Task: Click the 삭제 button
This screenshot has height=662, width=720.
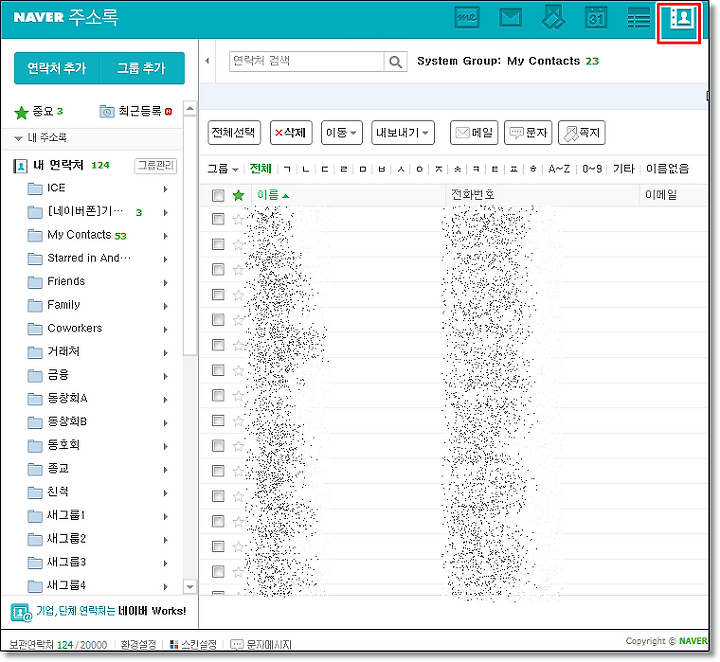Action: (x=291, y=133)
